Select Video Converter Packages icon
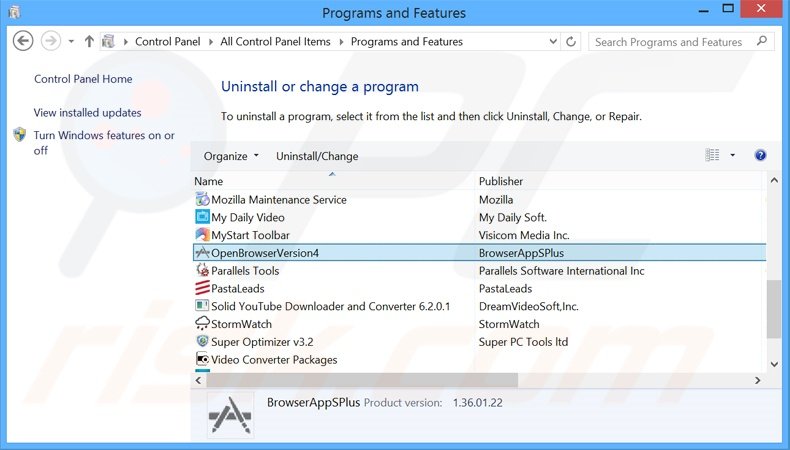790x450 pixels. tap(202, 359)
